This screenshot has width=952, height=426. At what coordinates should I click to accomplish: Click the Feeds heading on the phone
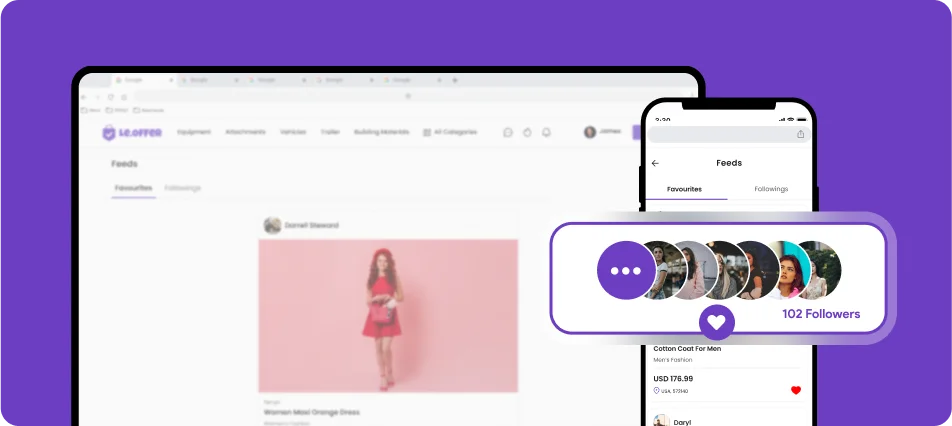tap(729, 163)
